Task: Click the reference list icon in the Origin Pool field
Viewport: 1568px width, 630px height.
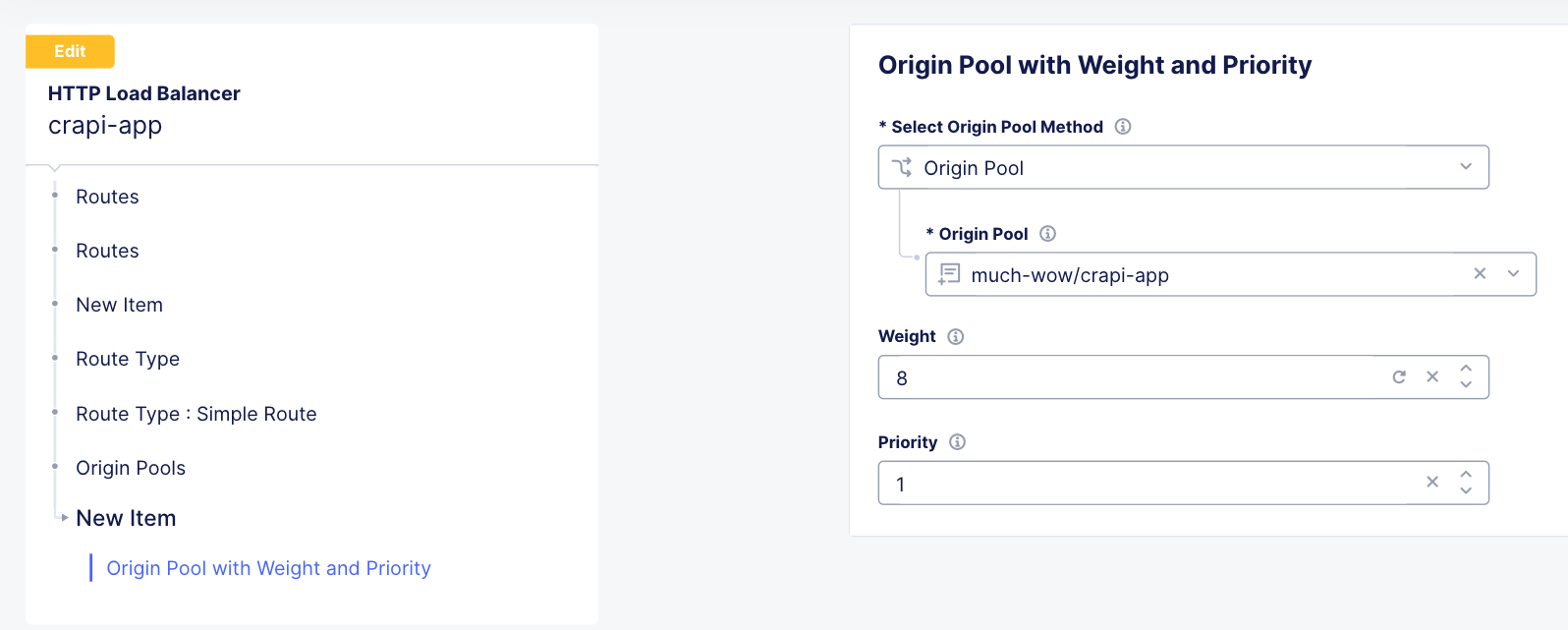Action: [x=948, y=274]
